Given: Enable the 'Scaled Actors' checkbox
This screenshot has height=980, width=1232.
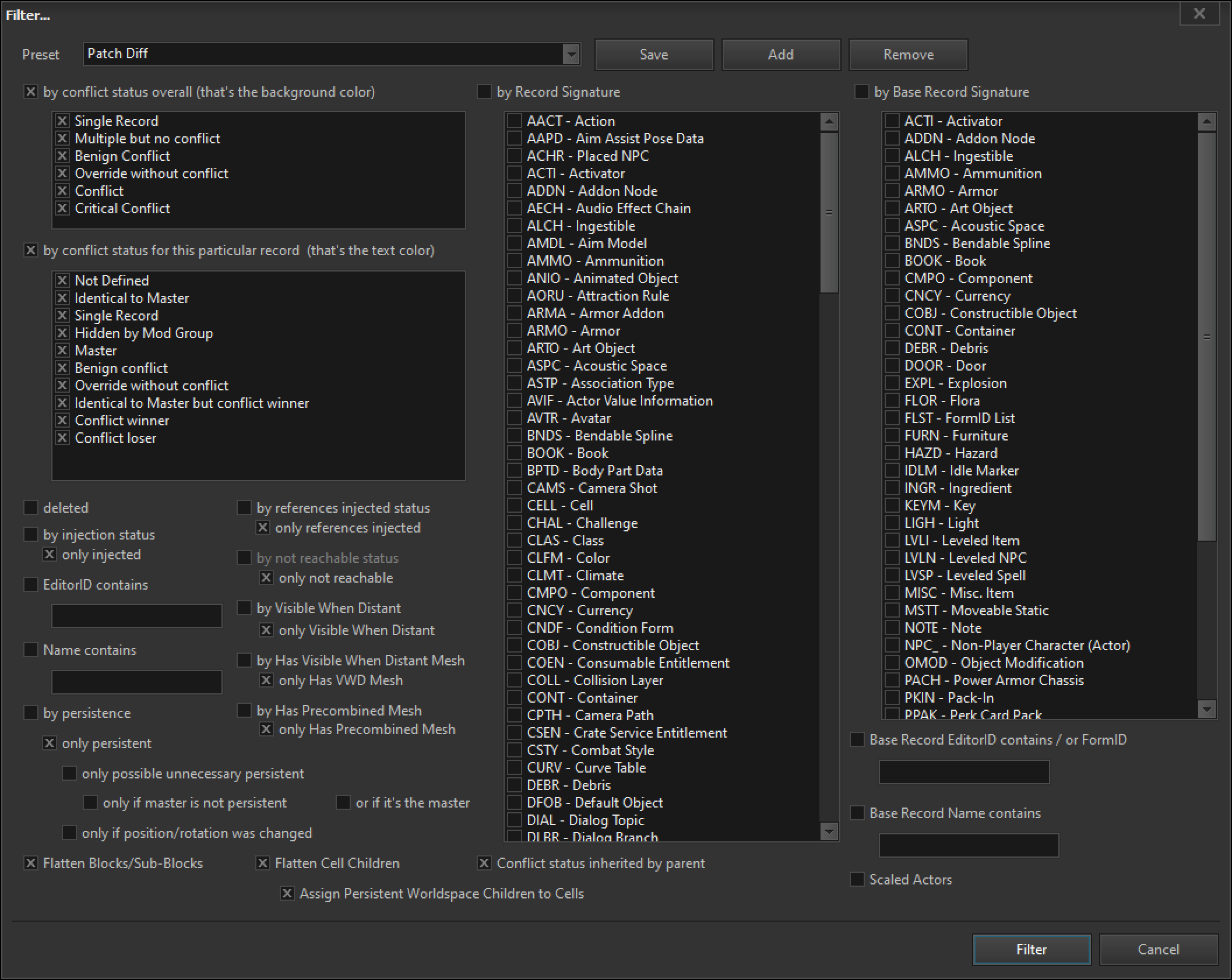Looking at the screenshot, I should (x=857, y=880).
